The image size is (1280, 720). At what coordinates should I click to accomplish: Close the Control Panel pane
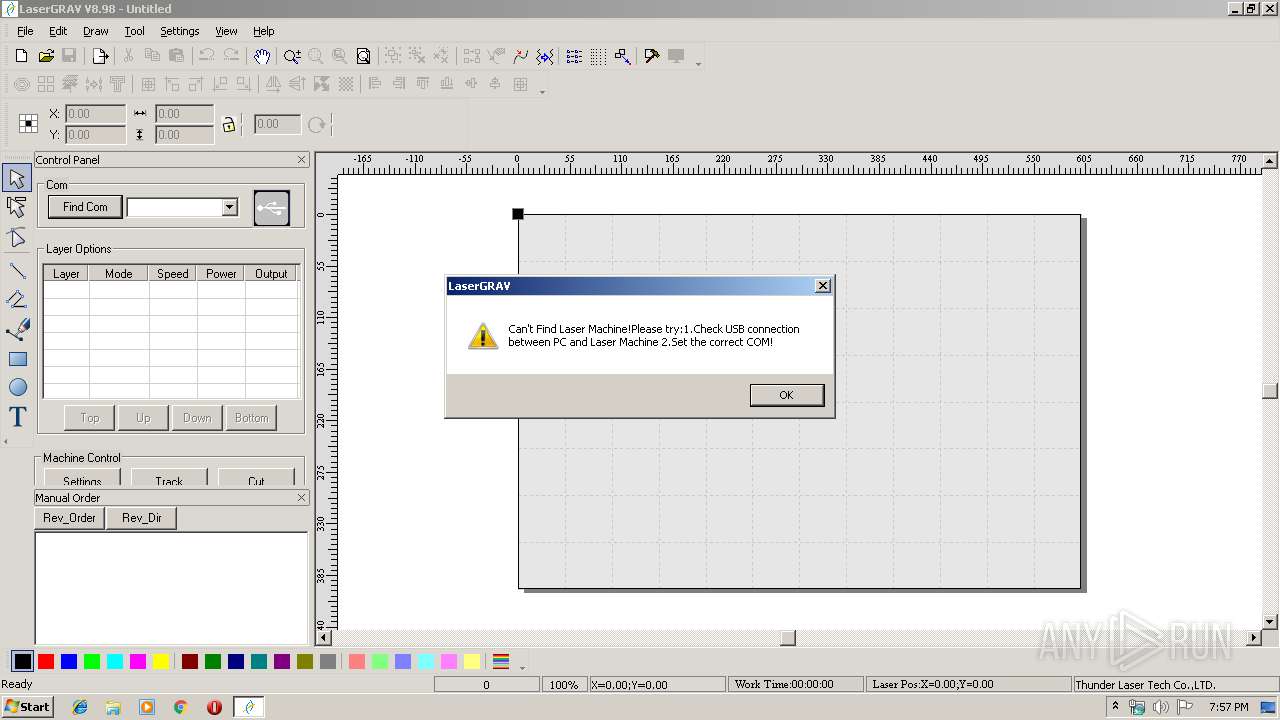[302, 159]
